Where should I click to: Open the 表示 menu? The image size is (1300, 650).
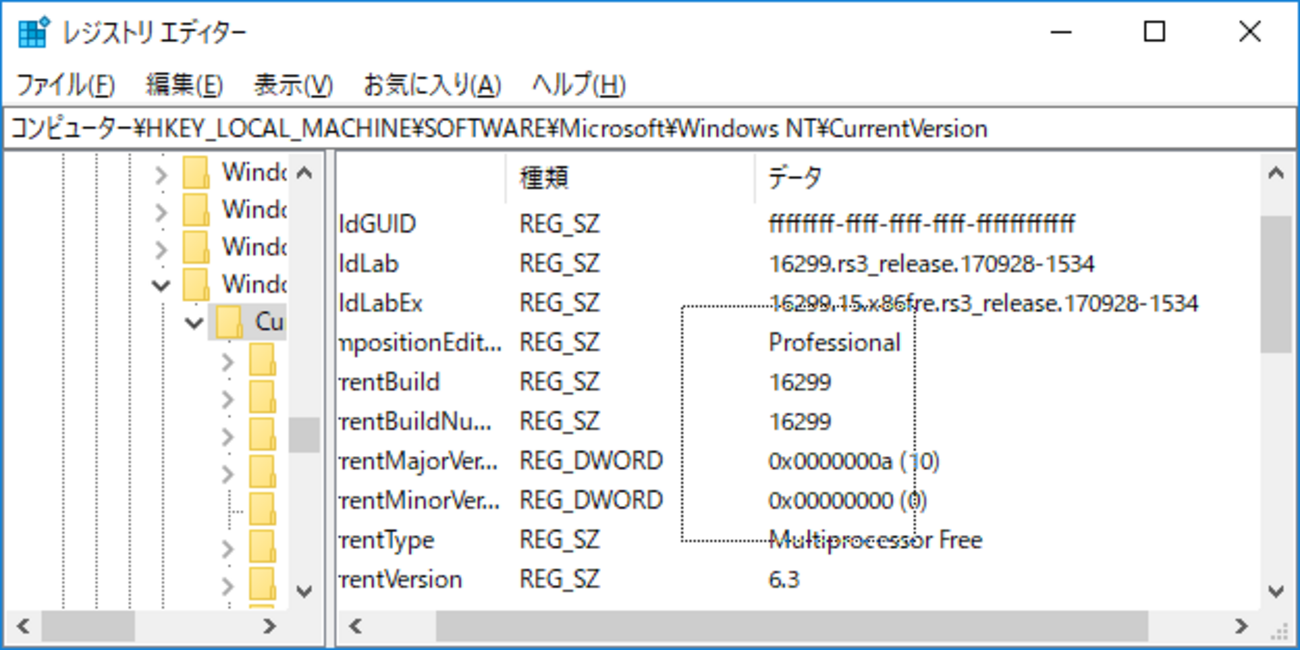pos(293,85)
